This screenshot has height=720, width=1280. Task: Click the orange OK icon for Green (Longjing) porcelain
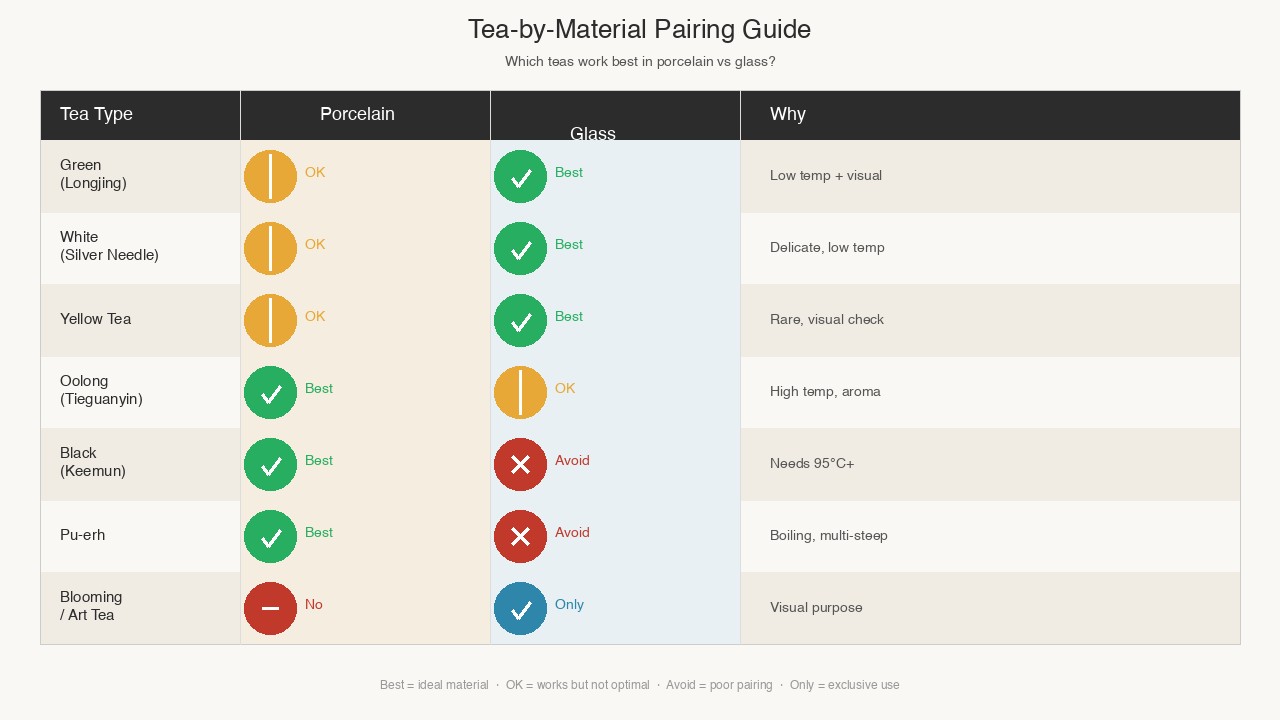(270, 176)
